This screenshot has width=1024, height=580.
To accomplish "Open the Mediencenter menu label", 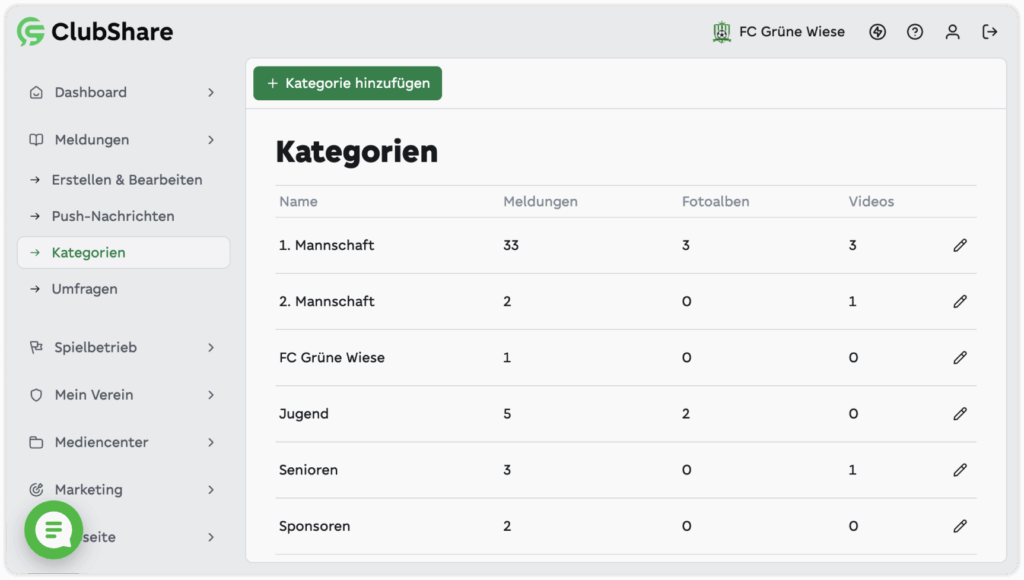I will tap(101, 442).
